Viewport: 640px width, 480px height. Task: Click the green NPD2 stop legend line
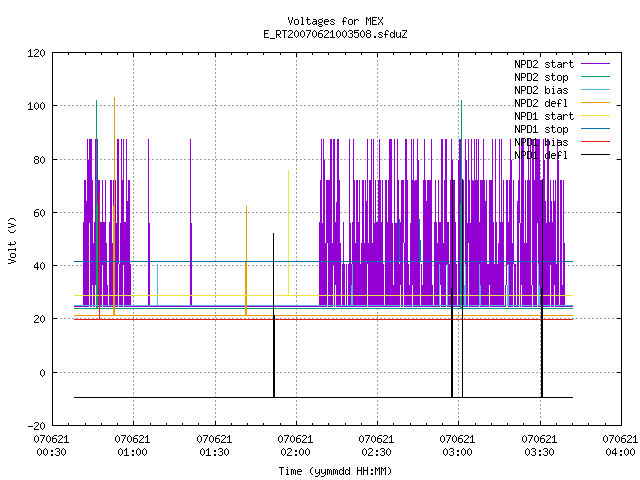coord(596,77)
